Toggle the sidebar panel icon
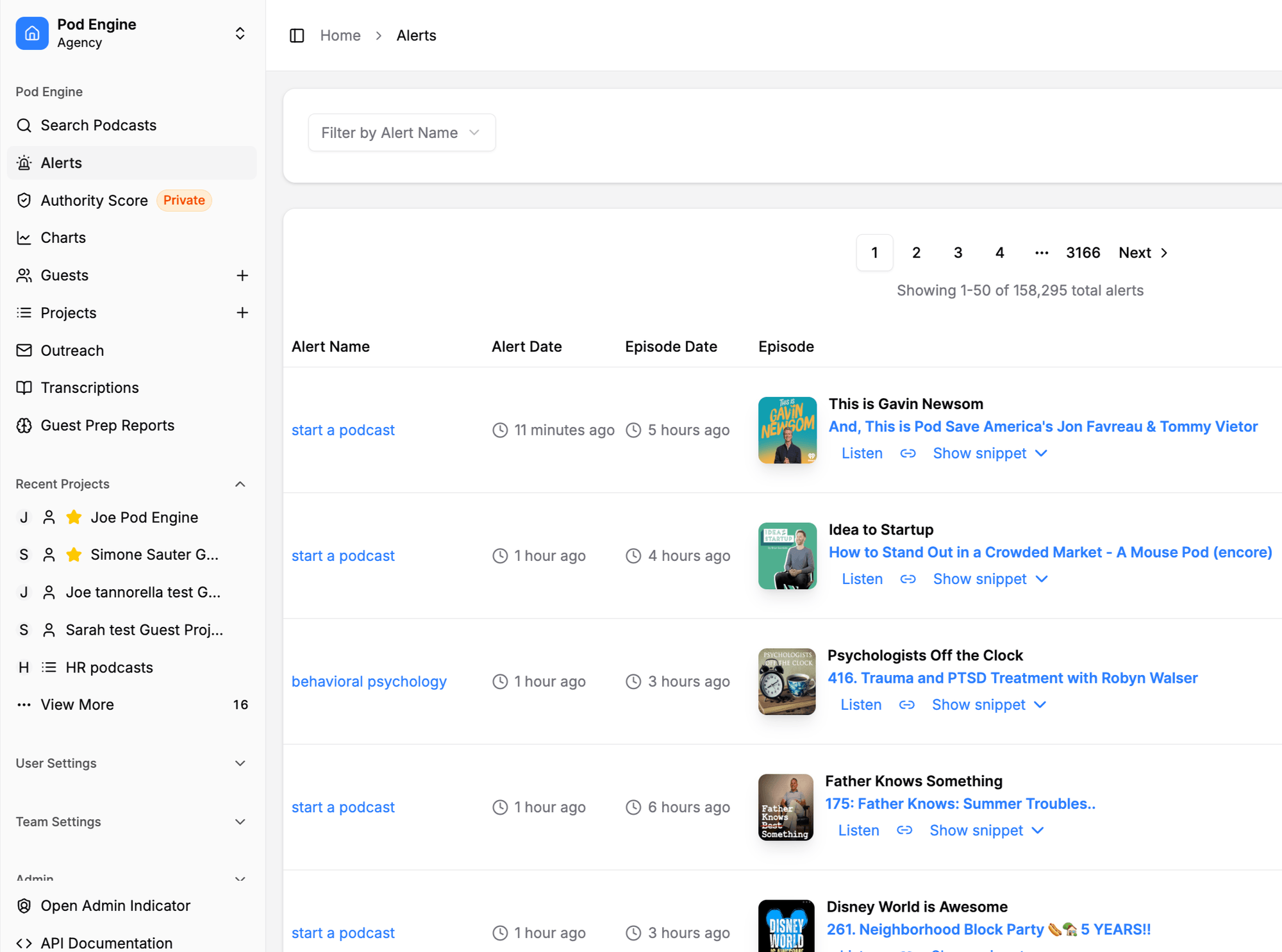1282x952 pixels. [x=297, y=35]
